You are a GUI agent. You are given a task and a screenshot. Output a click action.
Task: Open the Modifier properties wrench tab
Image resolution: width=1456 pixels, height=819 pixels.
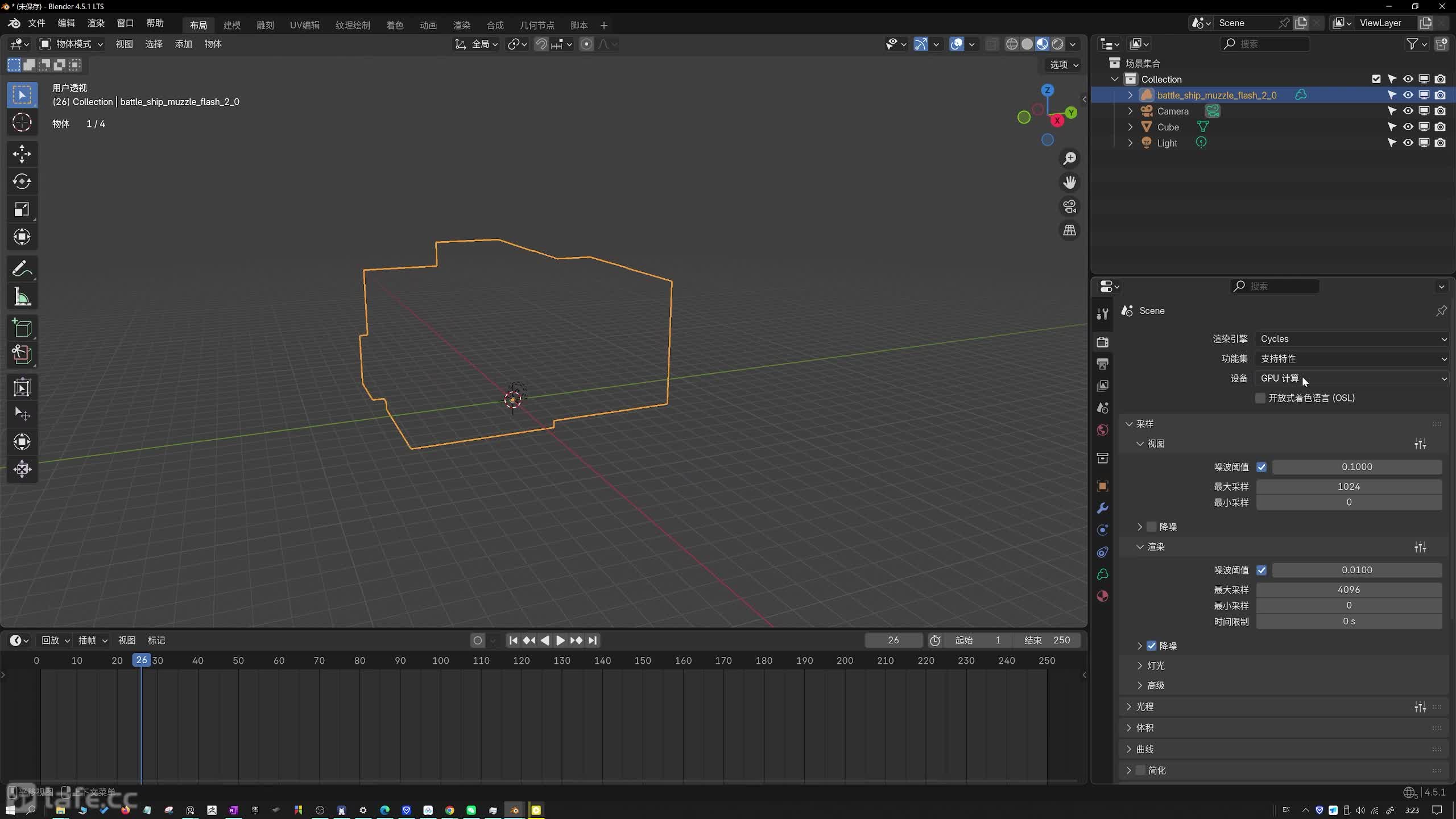coord(1102,508)
